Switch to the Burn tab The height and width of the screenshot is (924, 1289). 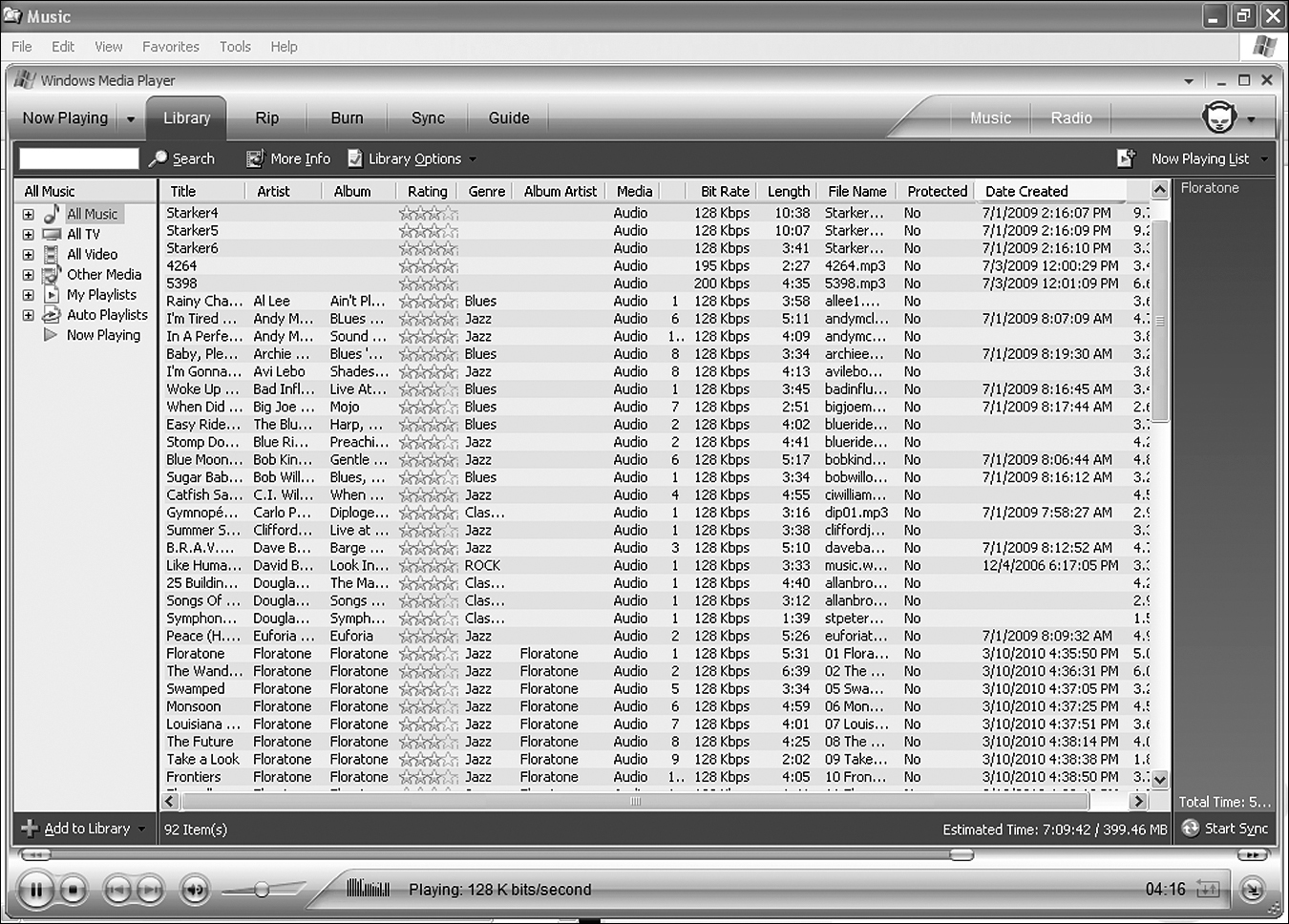pos(347,118)
